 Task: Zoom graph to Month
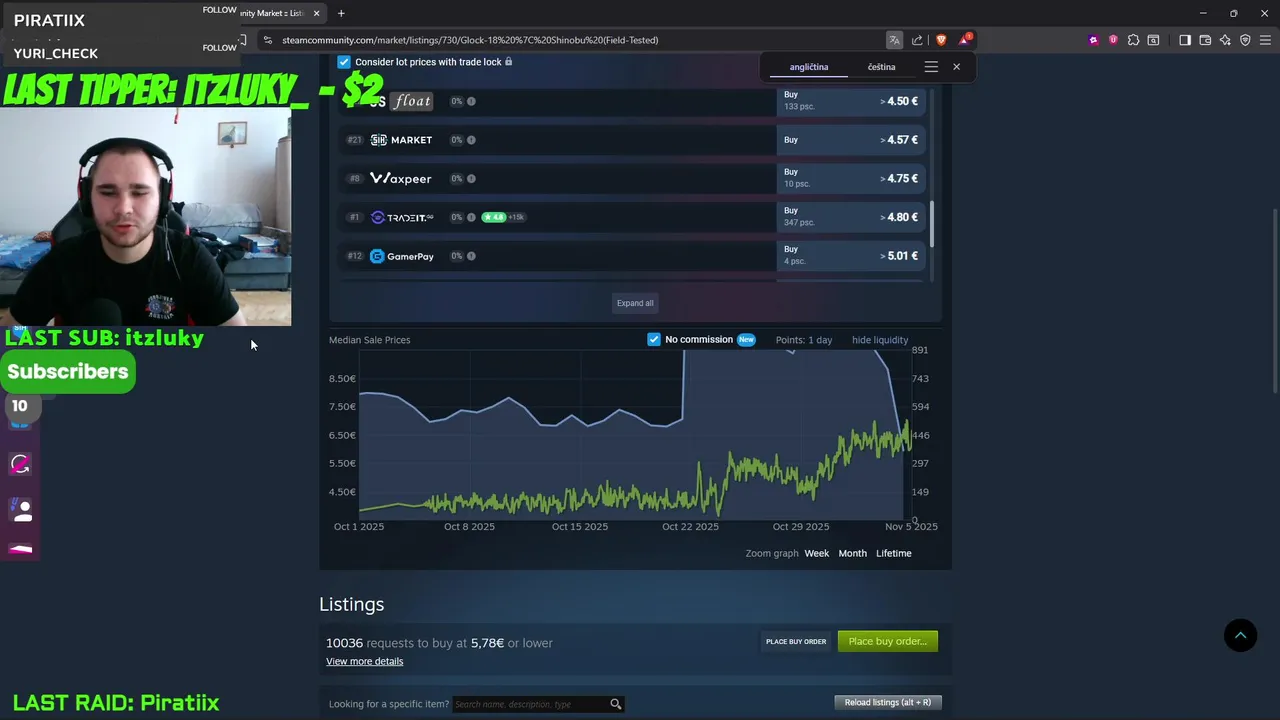pyautogui.click(x=853, y=553)
